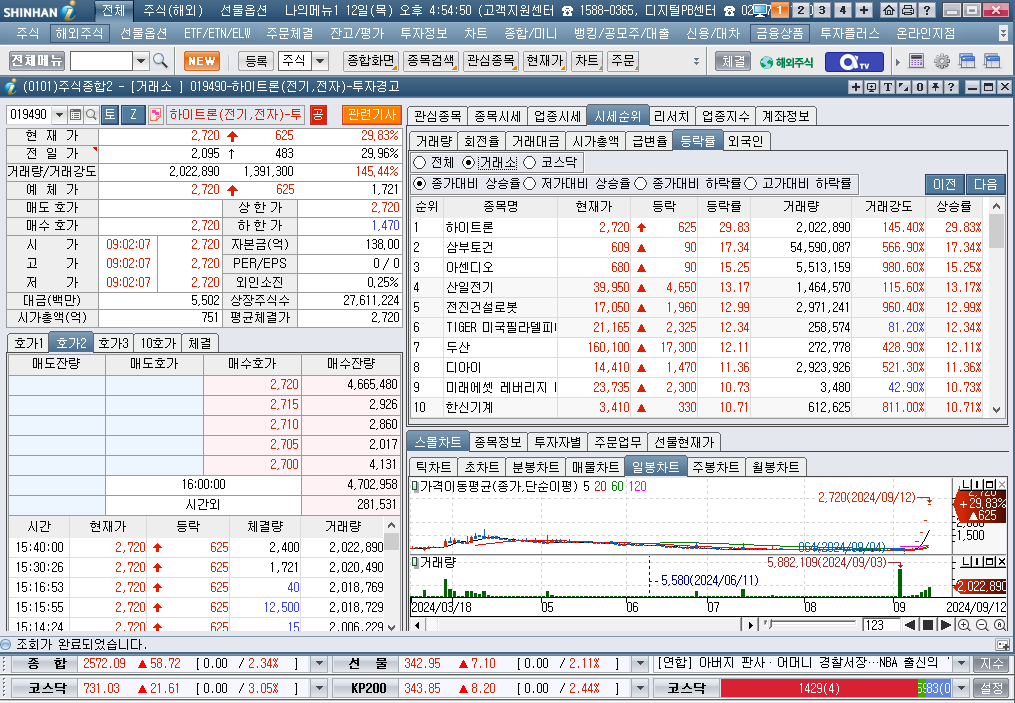Click the screen-link monitor icon in the window bar
The image size is (1015, 703).
[x=871, y=87]
